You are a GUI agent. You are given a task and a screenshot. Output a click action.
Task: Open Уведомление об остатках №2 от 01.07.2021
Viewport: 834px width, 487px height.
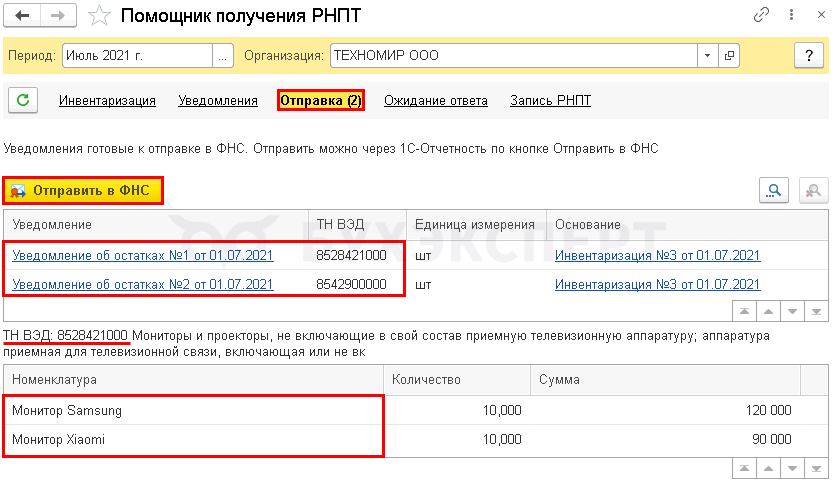coord(143,284)
